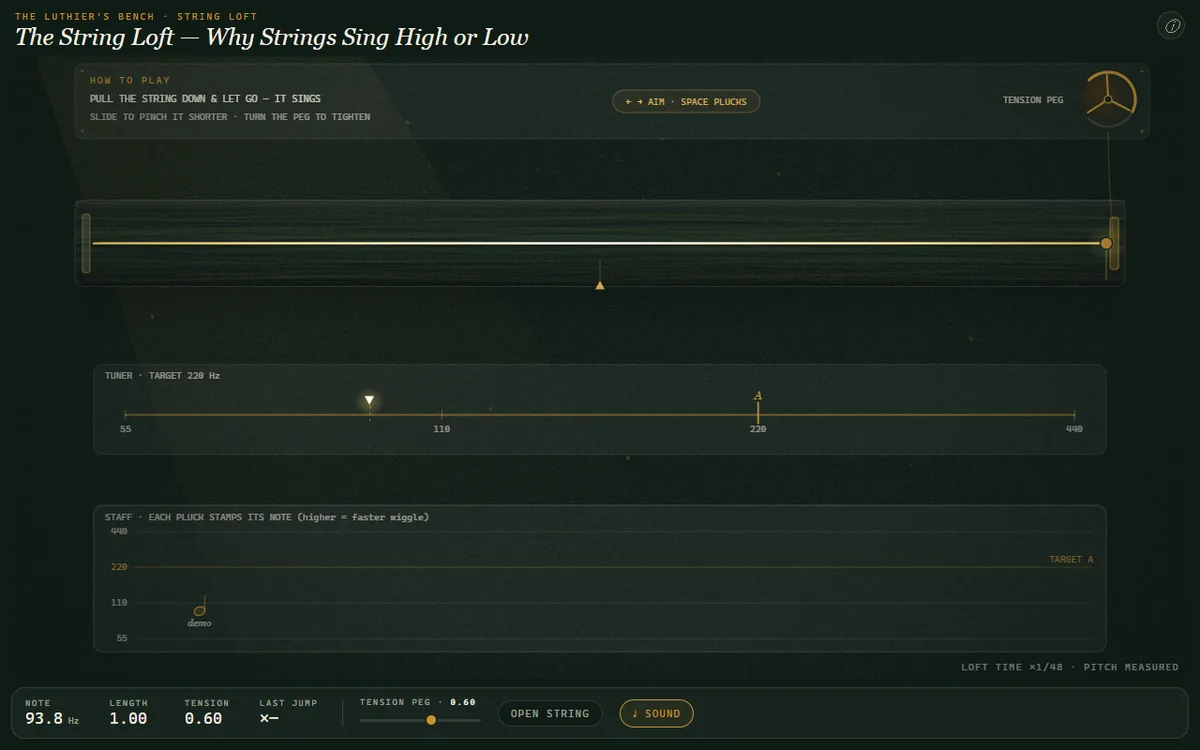Screen dimensions: 1200x750
Task: Click the Note 93.8 Hz readout
Action: pos(52,713)
